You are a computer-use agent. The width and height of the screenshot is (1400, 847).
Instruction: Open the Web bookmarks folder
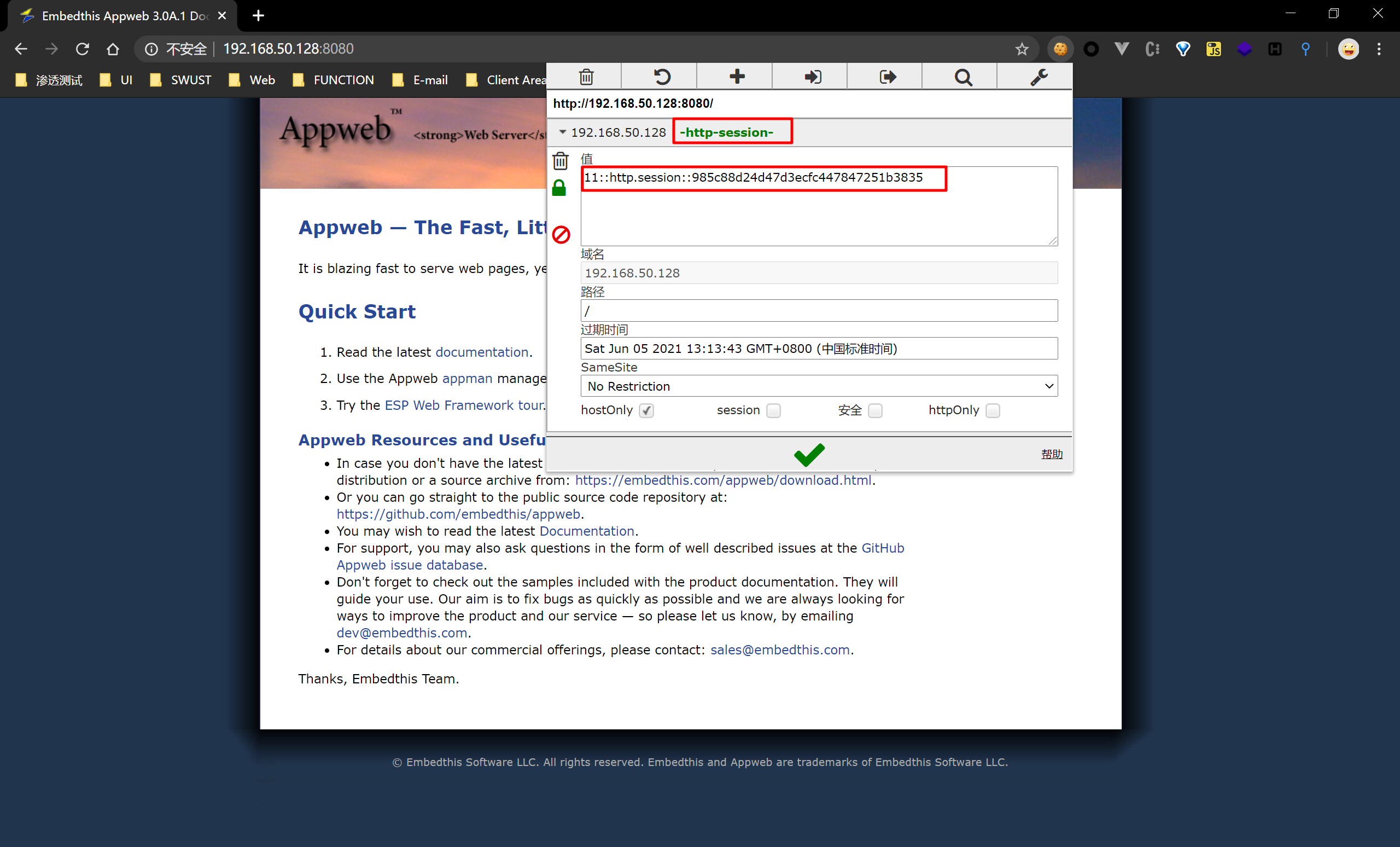click(x=252, y=80)
